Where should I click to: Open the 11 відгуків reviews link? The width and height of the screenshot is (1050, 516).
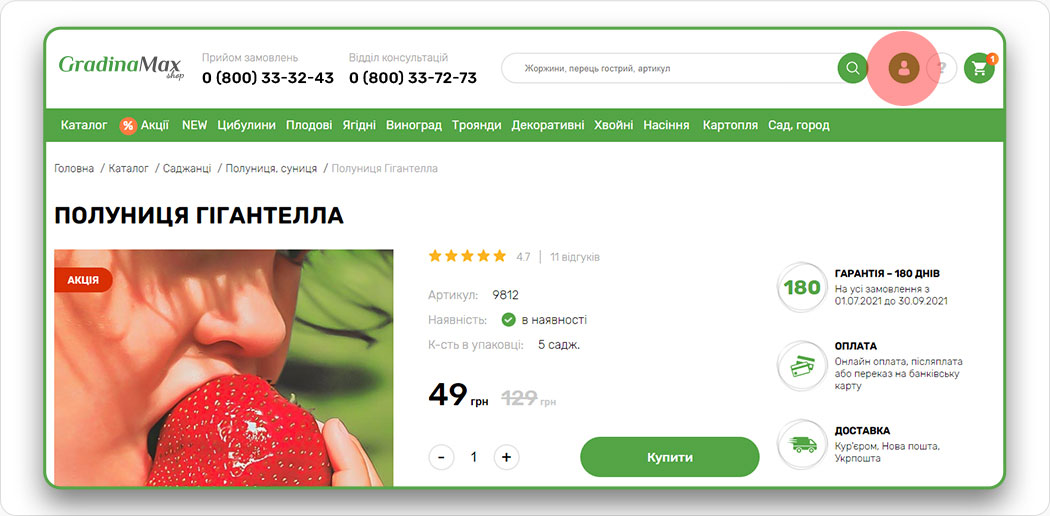click(x=575, y=256)
